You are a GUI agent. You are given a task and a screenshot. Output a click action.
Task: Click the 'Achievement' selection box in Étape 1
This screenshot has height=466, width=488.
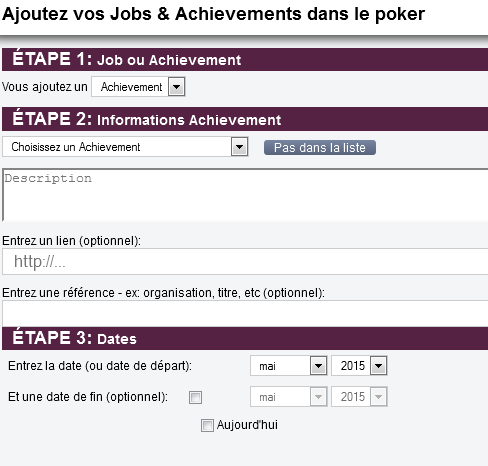tap(138, 87)
